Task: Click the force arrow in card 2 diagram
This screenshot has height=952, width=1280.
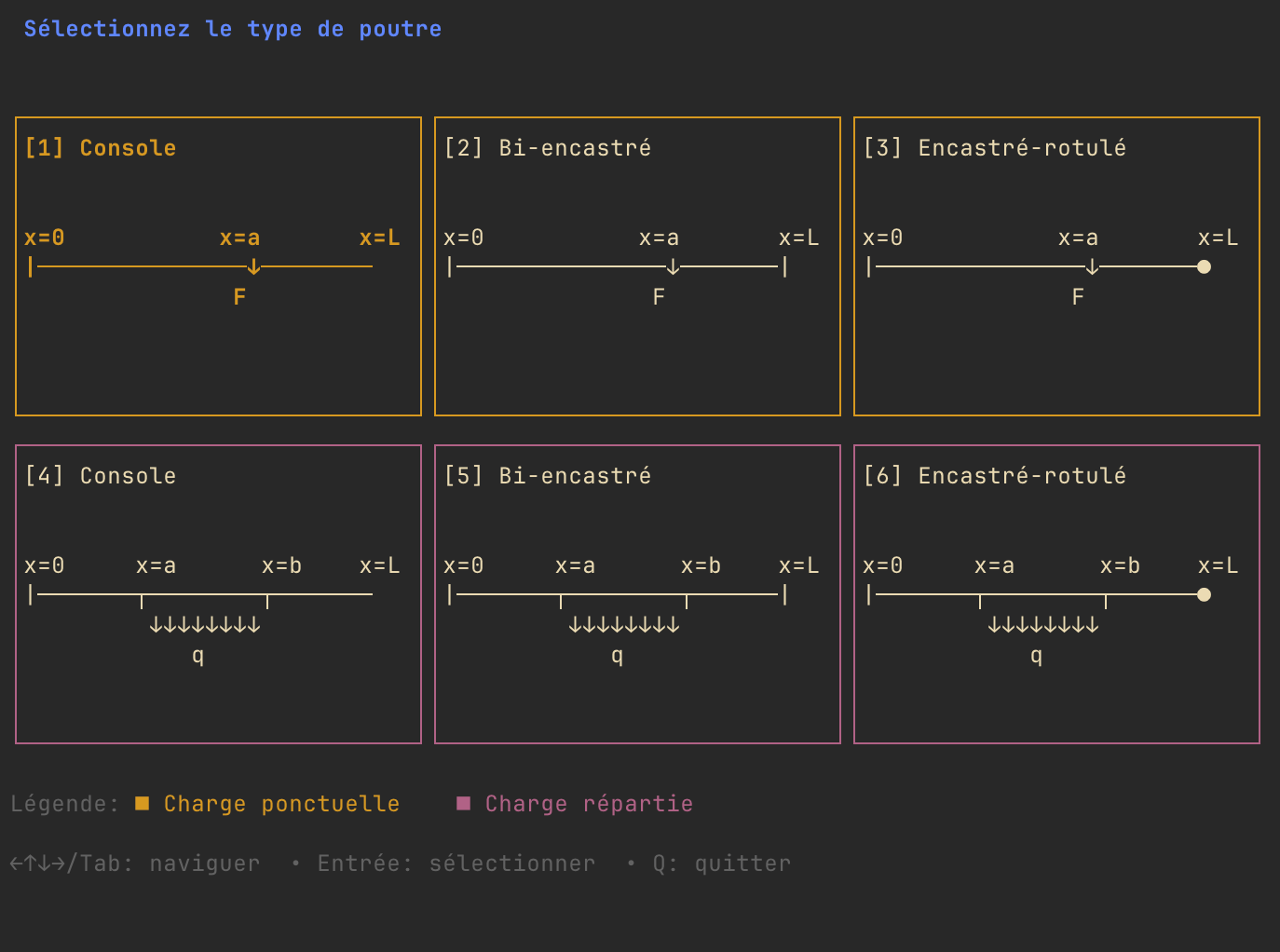Action: click(x=673, y=267)
